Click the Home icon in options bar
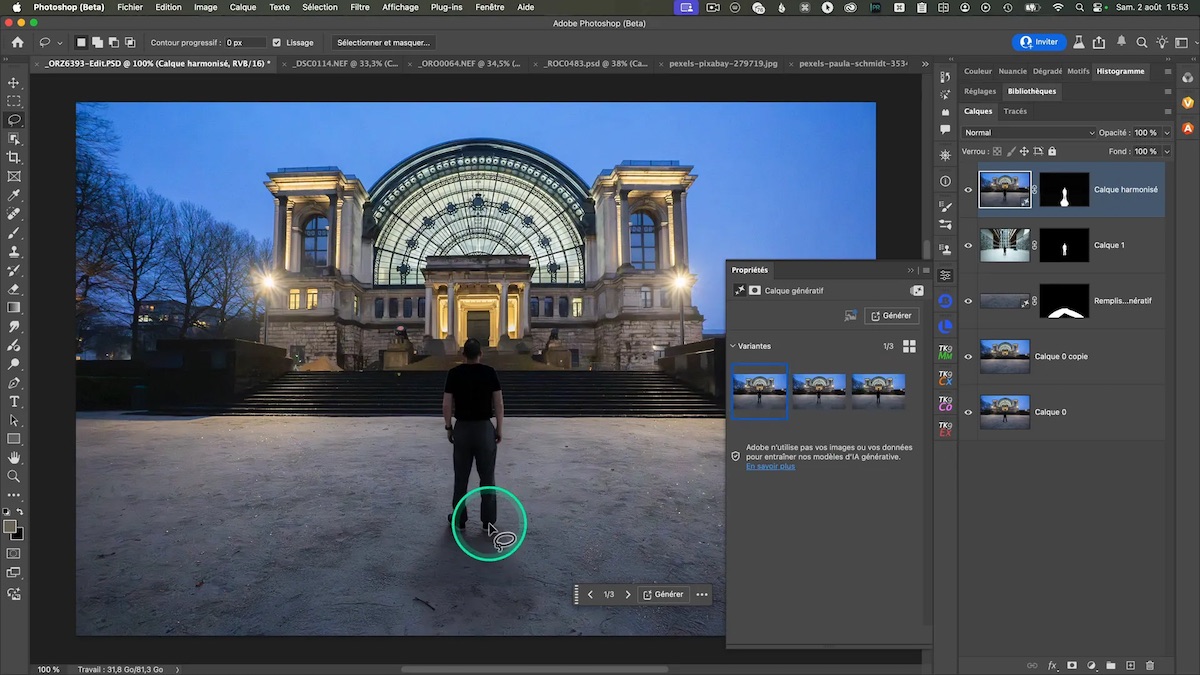The height and width of the screenshot is (675, 1200). 17,43
